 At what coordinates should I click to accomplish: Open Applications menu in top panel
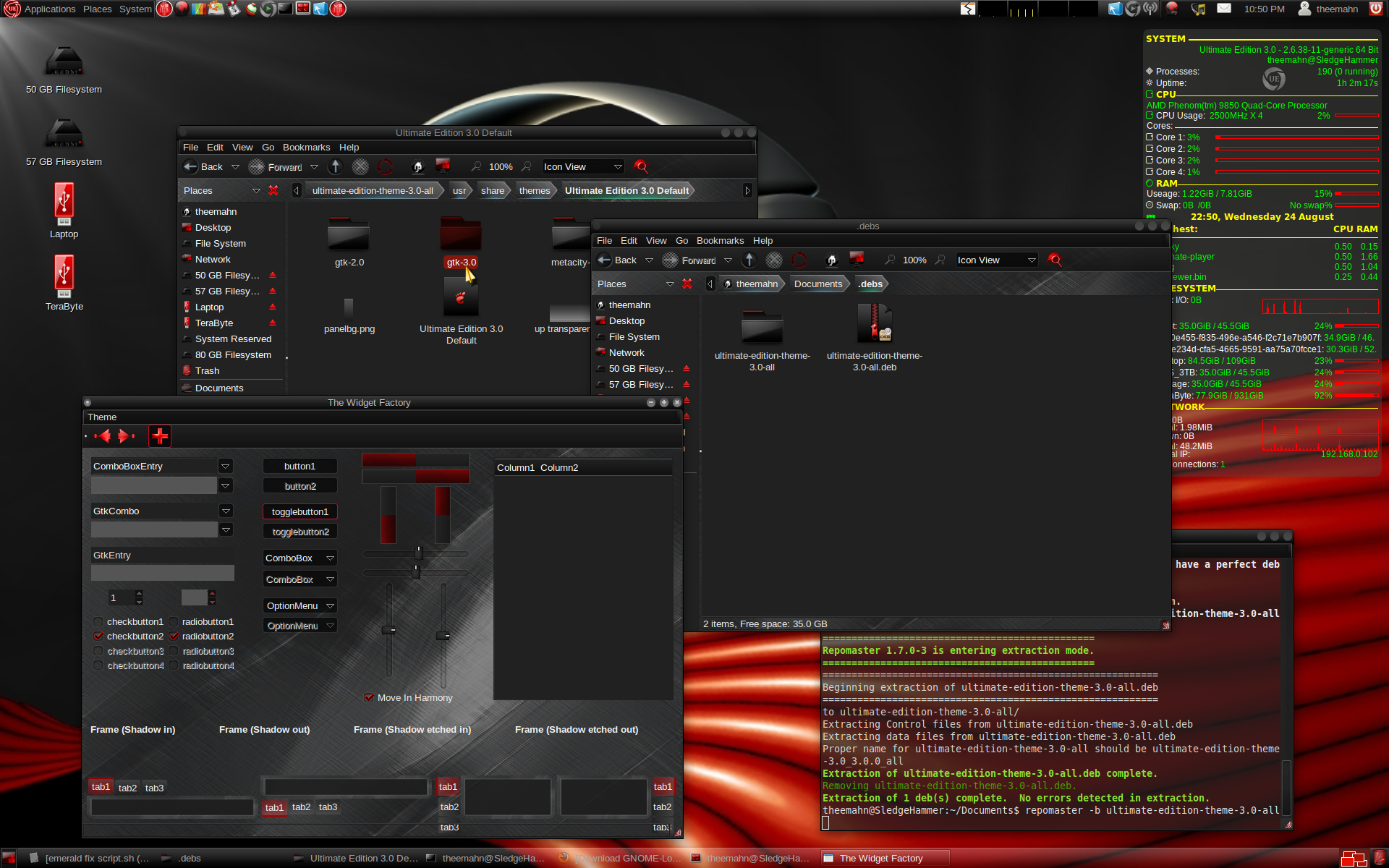coord(50,9)
